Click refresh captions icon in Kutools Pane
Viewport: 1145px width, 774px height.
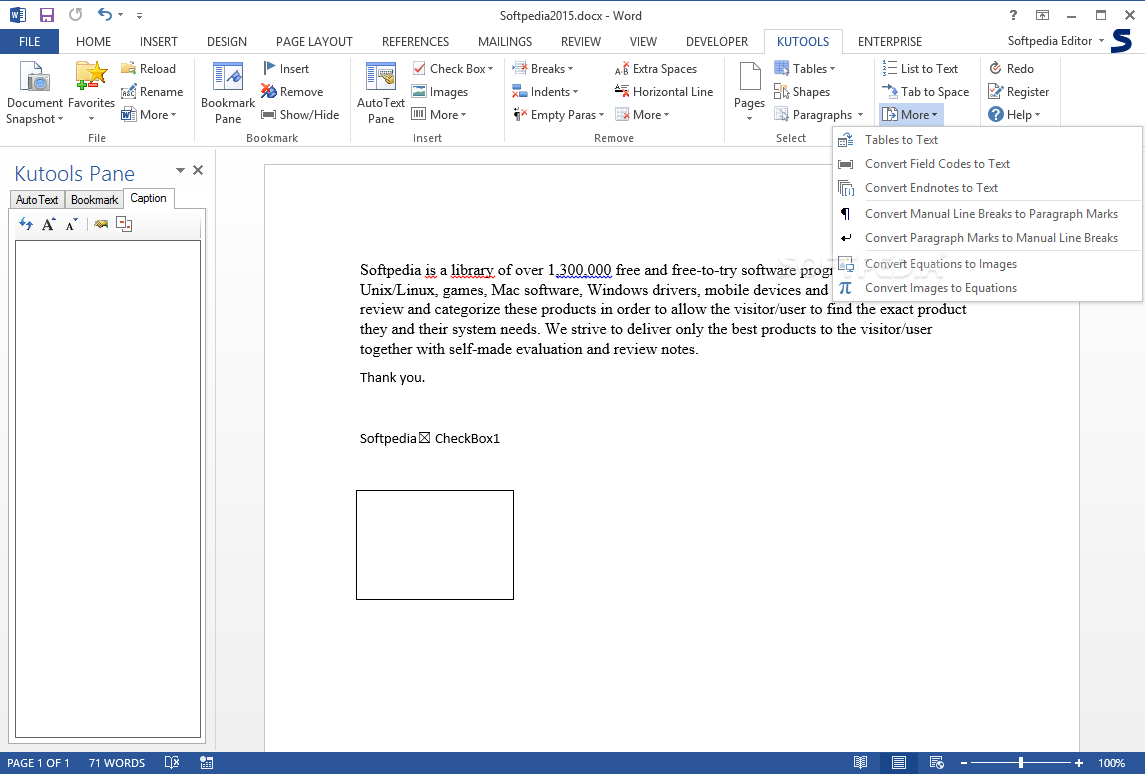pyautogui.click(x=26, y=224)
